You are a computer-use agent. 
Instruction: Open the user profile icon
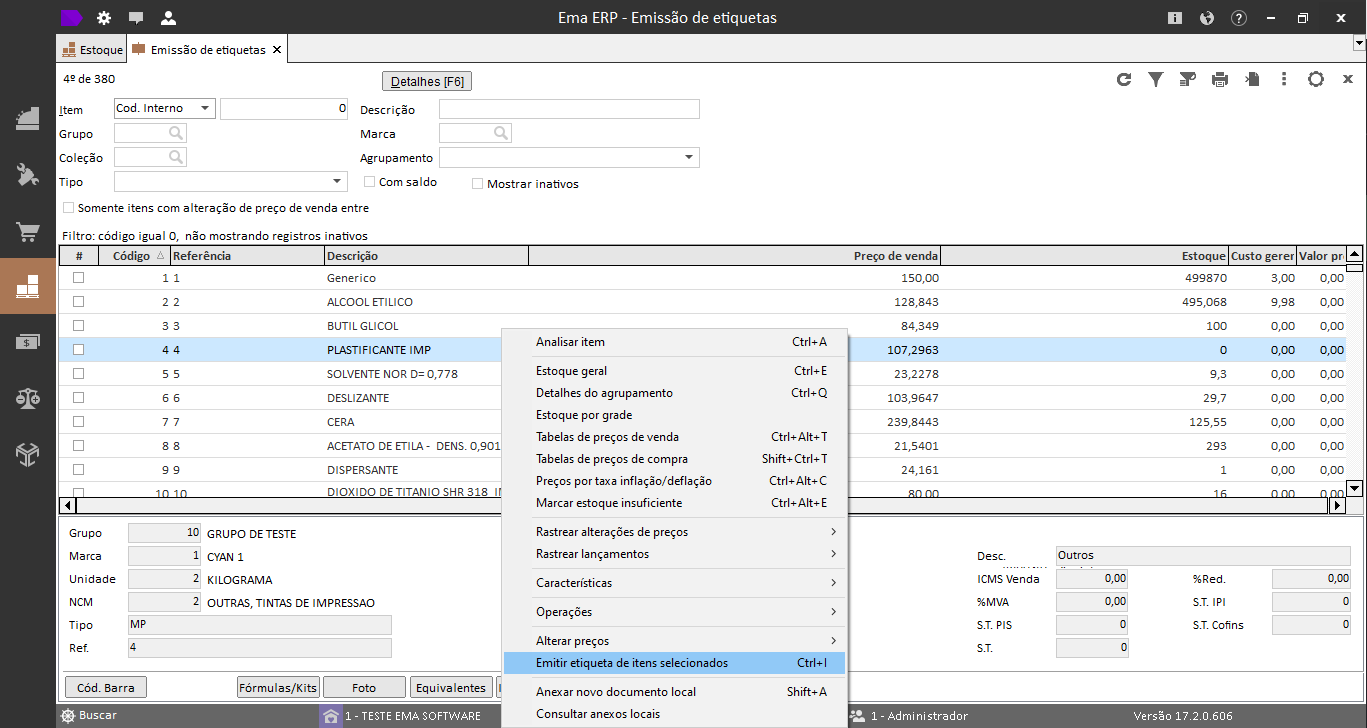pos(168,18)
